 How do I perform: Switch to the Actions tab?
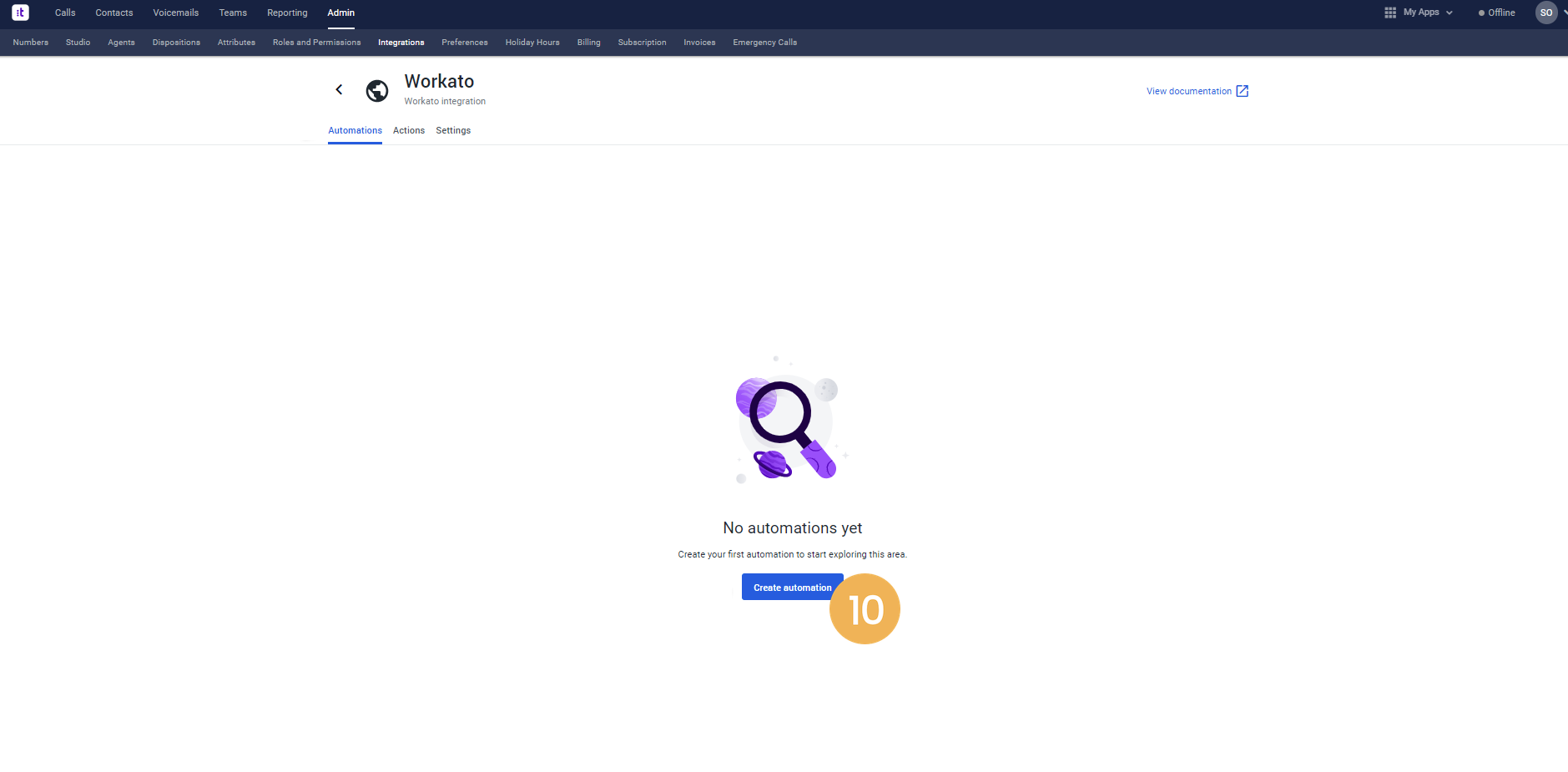click(x=409, y=131)
